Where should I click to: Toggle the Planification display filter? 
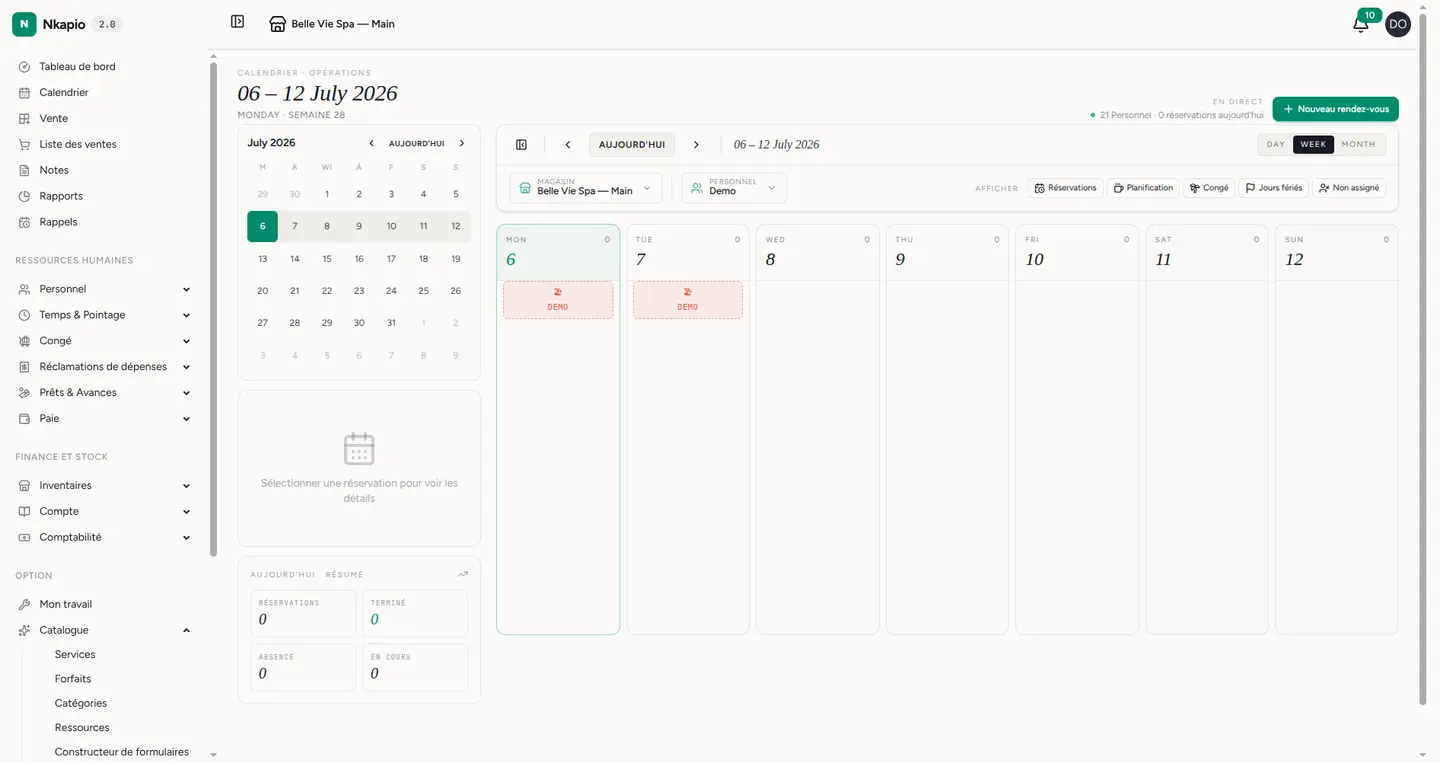pyautogui.click(x=1143, y=188)
